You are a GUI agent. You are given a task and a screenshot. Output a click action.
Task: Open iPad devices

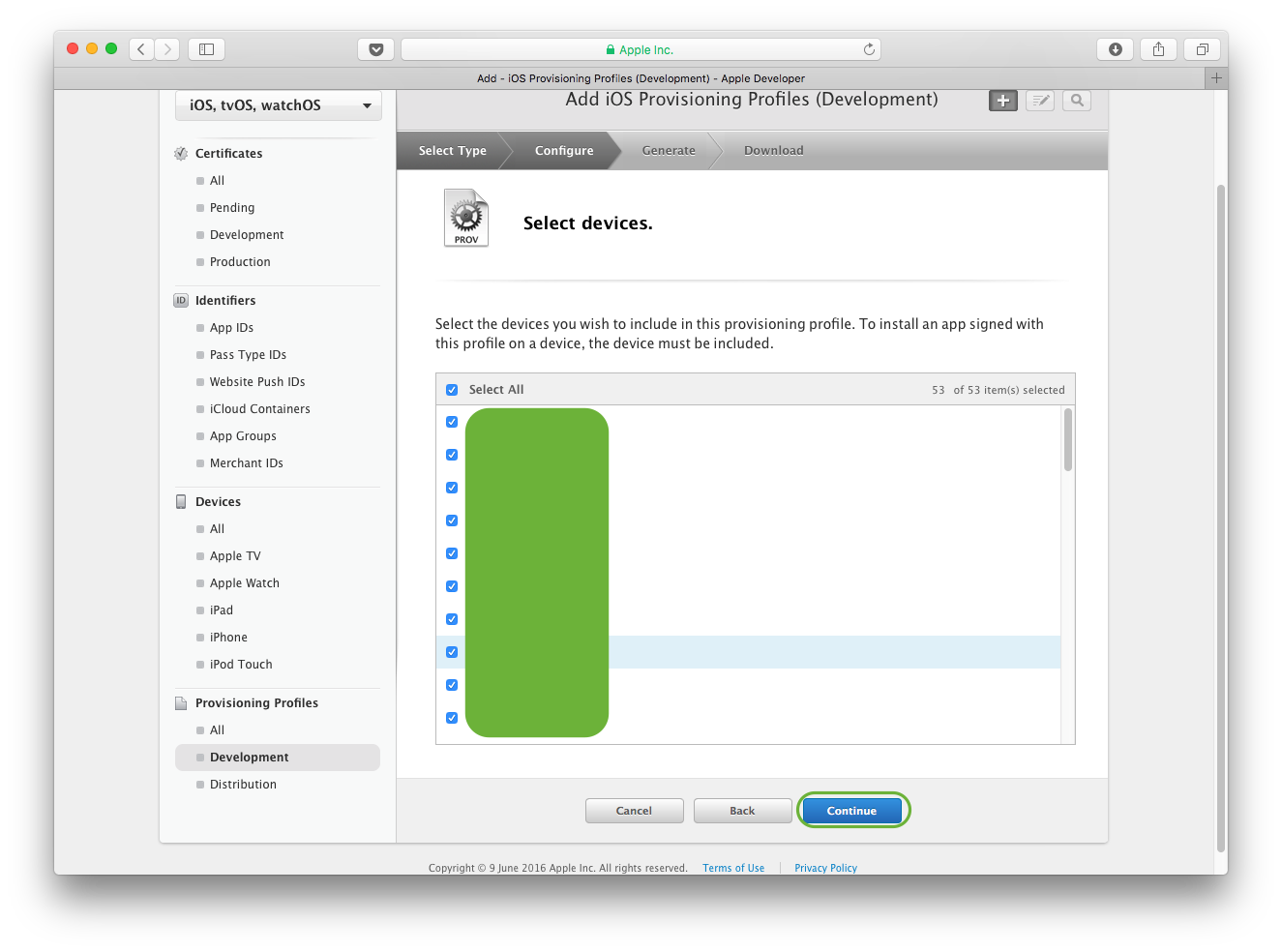[222, 610]
